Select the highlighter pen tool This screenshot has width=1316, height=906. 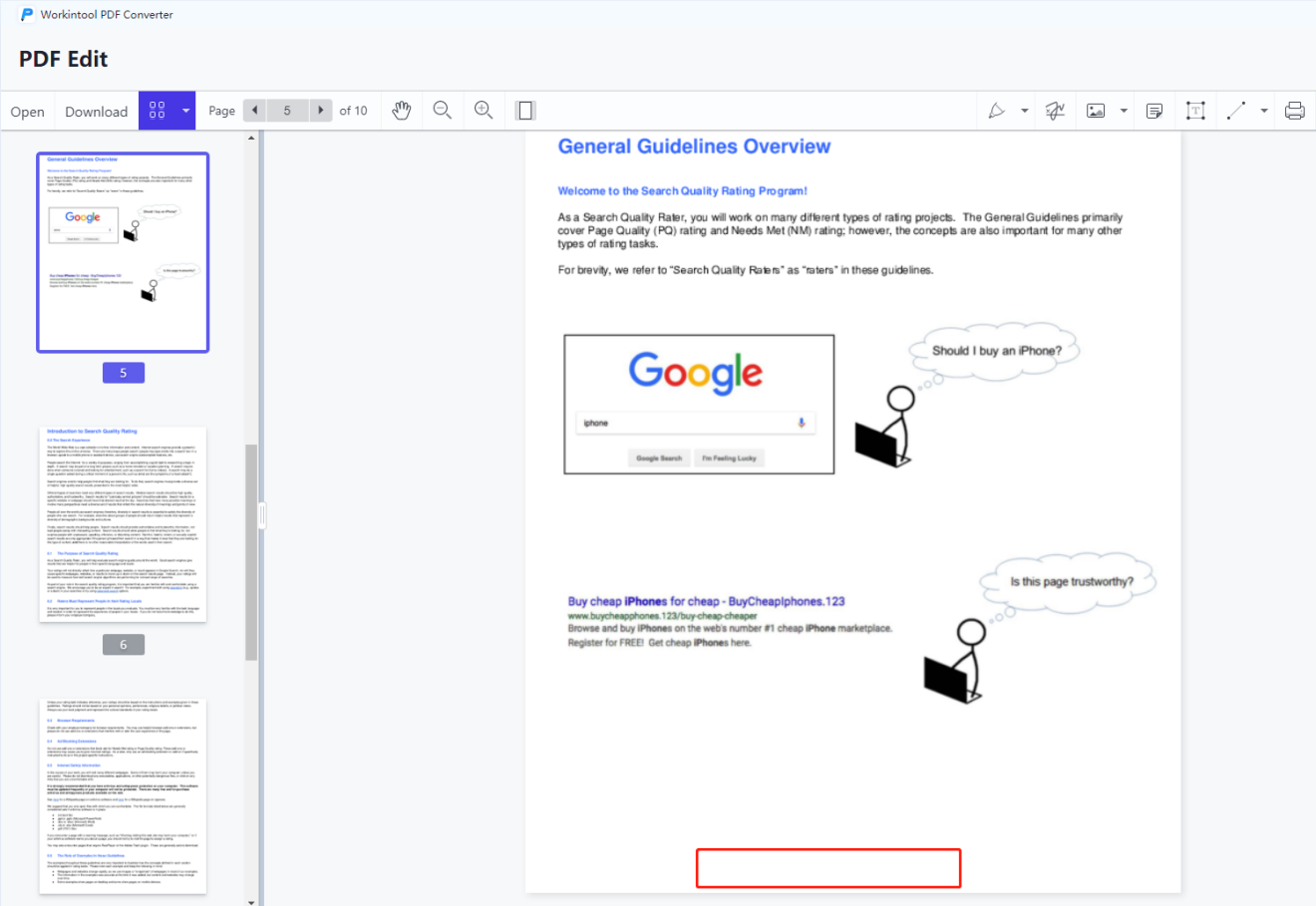tap(996, 111)
